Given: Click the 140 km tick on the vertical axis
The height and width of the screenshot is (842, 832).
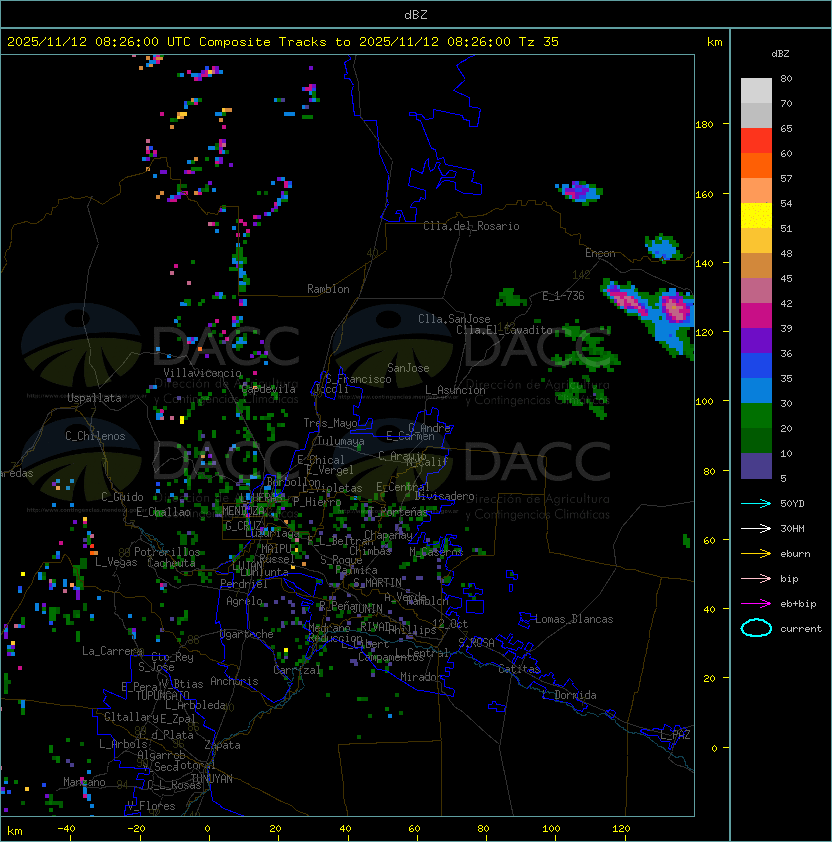Looking at the screenshot, I should coord(704,263).
